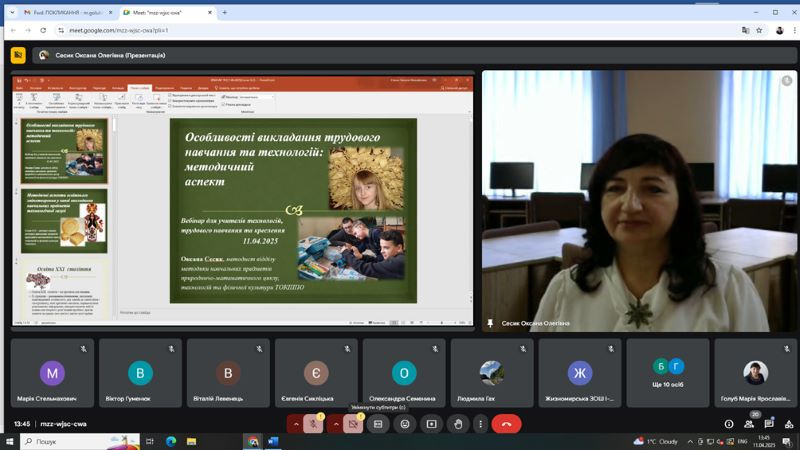Select the first slide thumbnail in the shared PowerPoint
This screenshot has width=800, height=450.
pyautogui.click(x=64, y=151)
